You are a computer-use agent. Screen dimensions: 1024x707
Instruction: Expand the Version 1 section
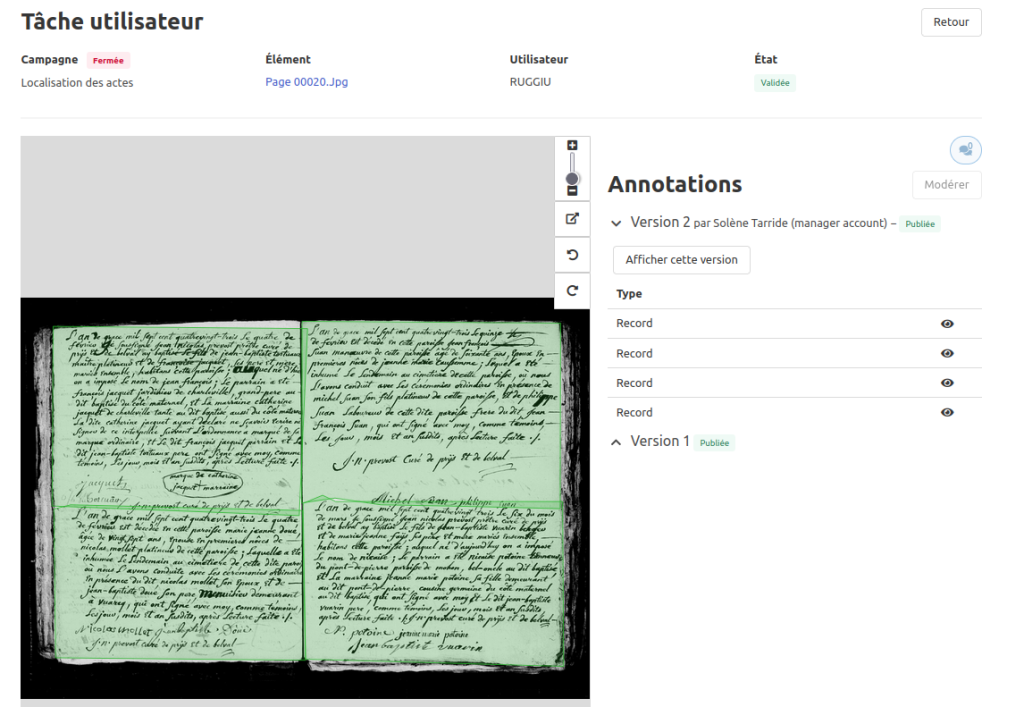(x=616, y=442)
